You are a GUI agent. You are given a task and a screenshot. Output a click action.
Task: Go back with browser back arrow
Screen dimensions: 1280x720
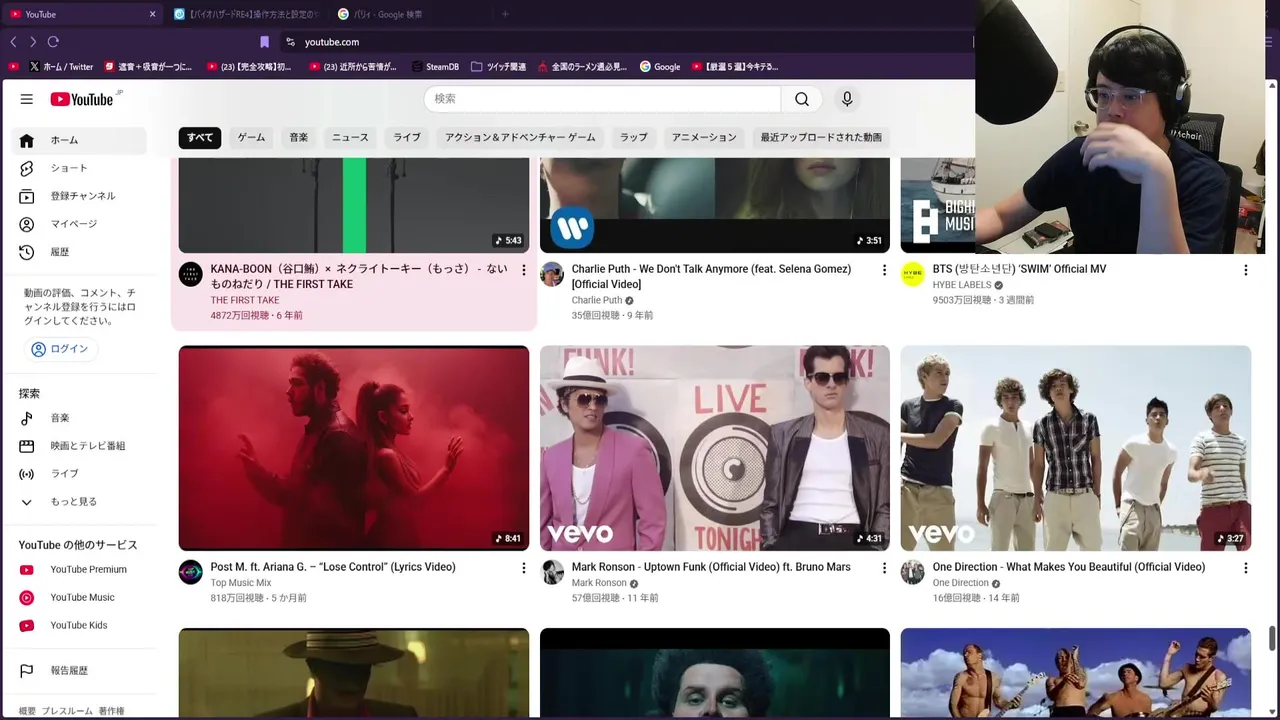coord(13,42)
